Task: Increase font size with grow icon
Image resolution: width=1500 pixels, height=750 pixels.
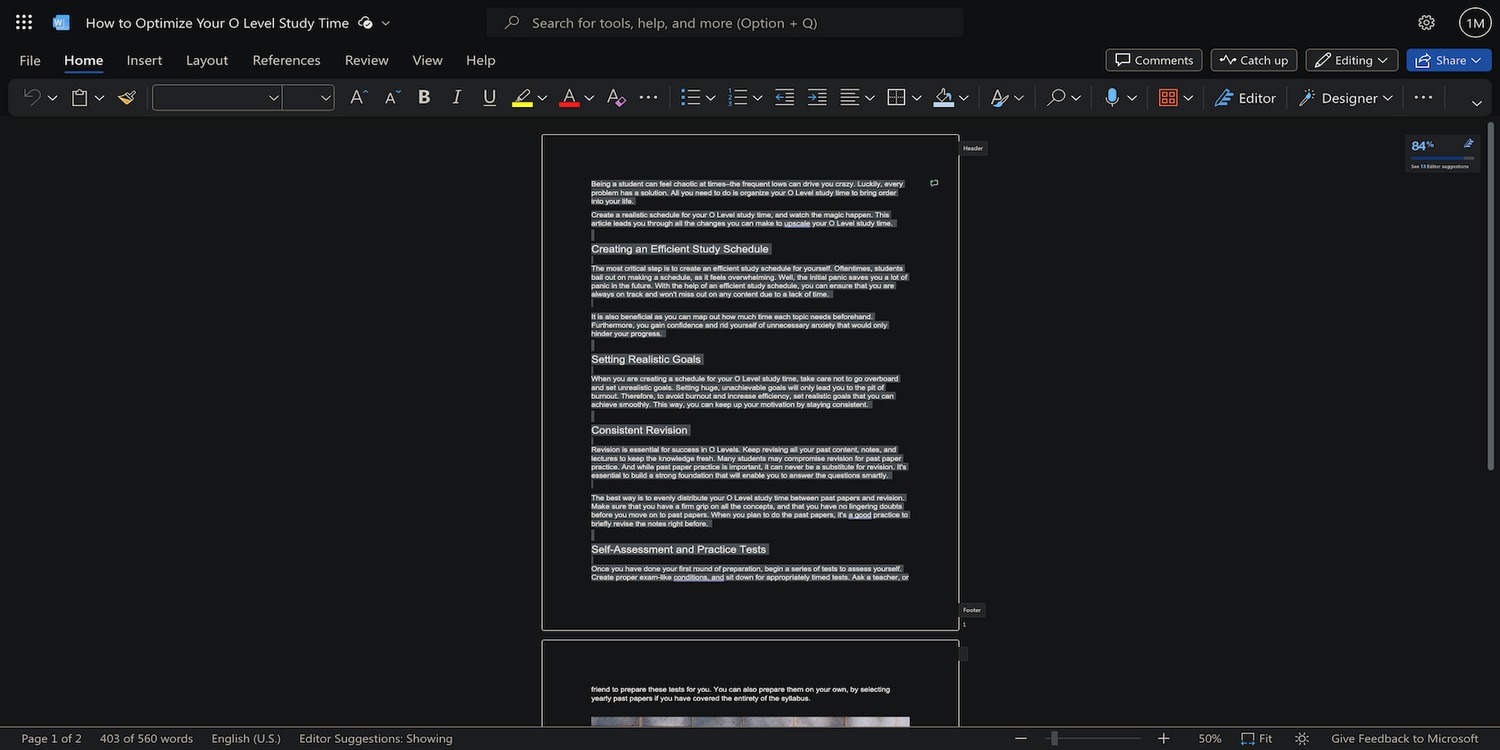Action: click(x=358, y=97)
